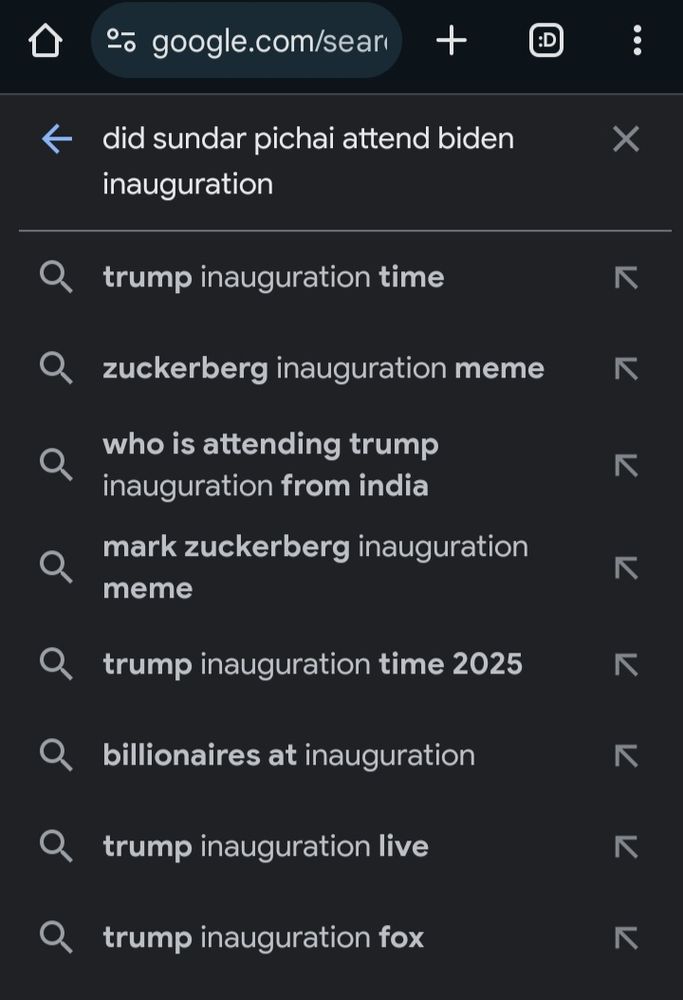The height and width of the screenshot is (1000, 683).
Task: Tap magnifier icon beside 'trump inauguration fox'
Action: tap(56, 938)
